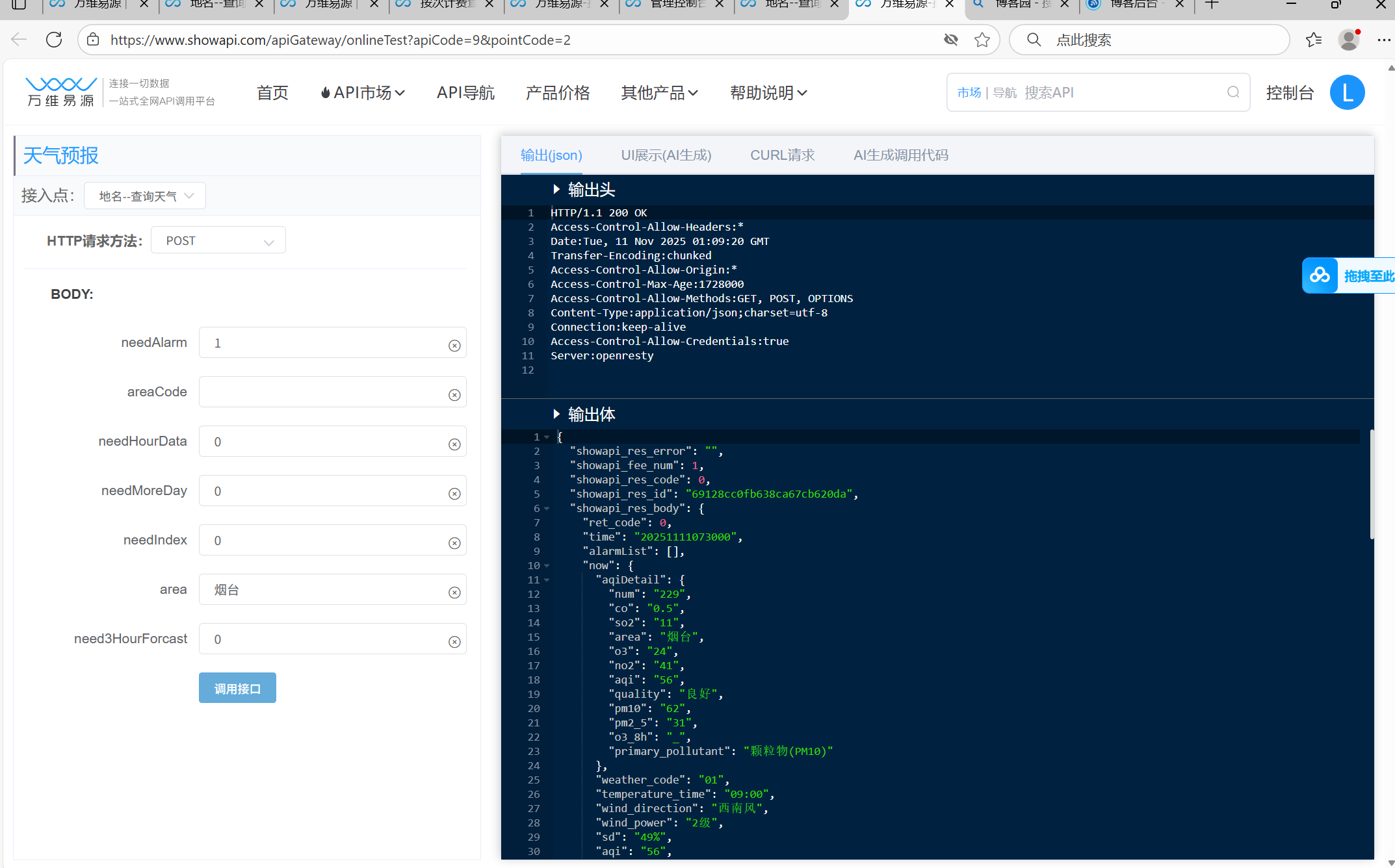Click the favorite star icon in address bar
Viewport: 1395px width, 868px height.
[982, 40]
